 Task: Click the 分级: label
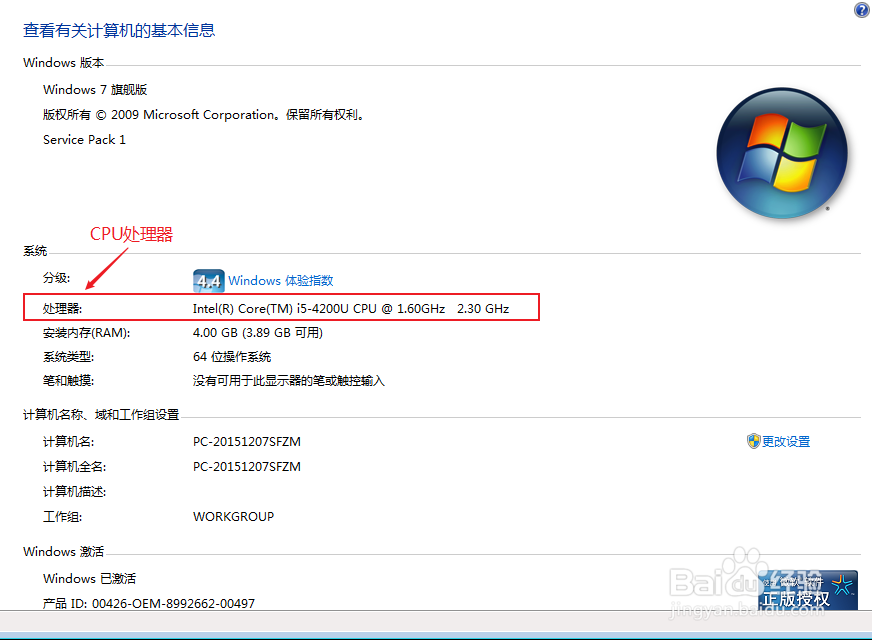pos(57,277)
